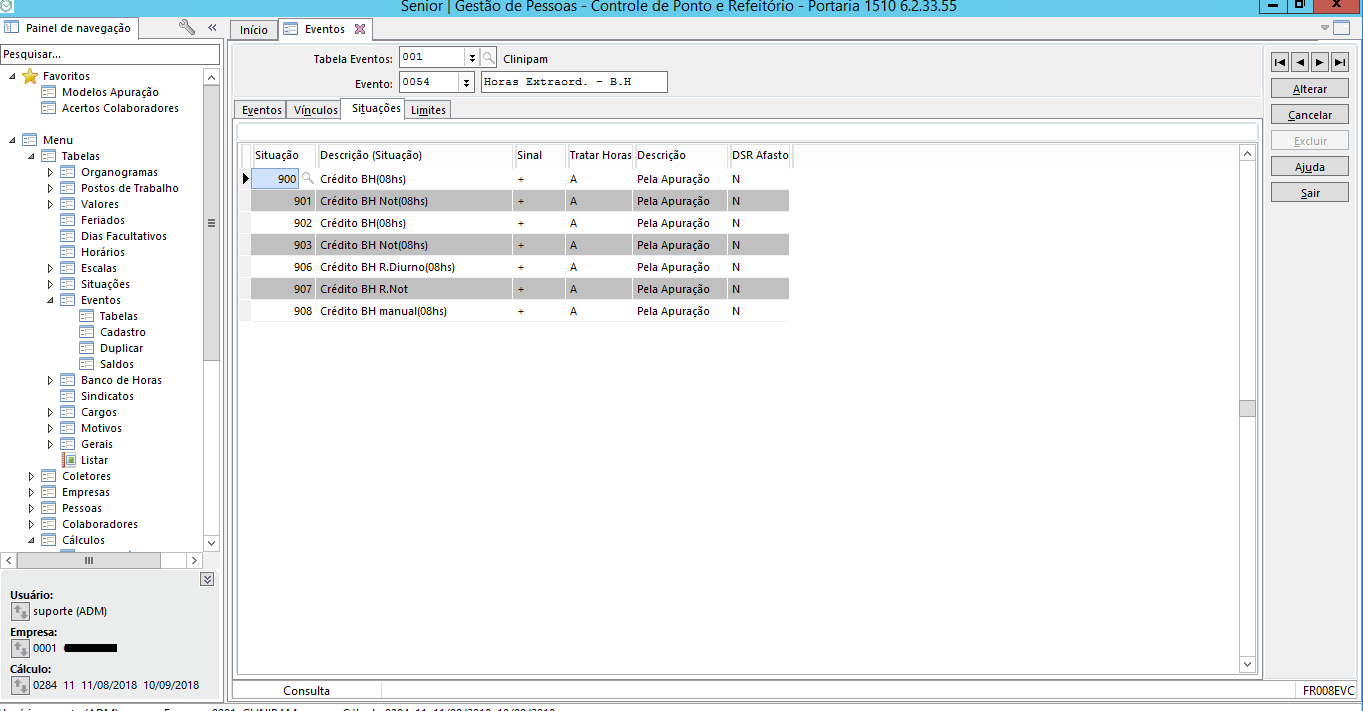
Task: Collapse the Favoritos tree section
Action: 12,76
